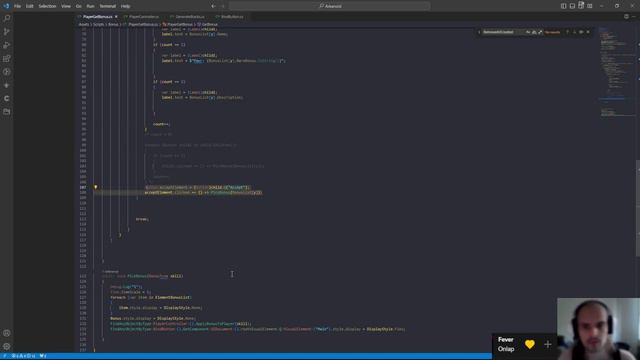The image size is (640, 360).
Task: Open the Terminal menu
Action: point(108,6)
